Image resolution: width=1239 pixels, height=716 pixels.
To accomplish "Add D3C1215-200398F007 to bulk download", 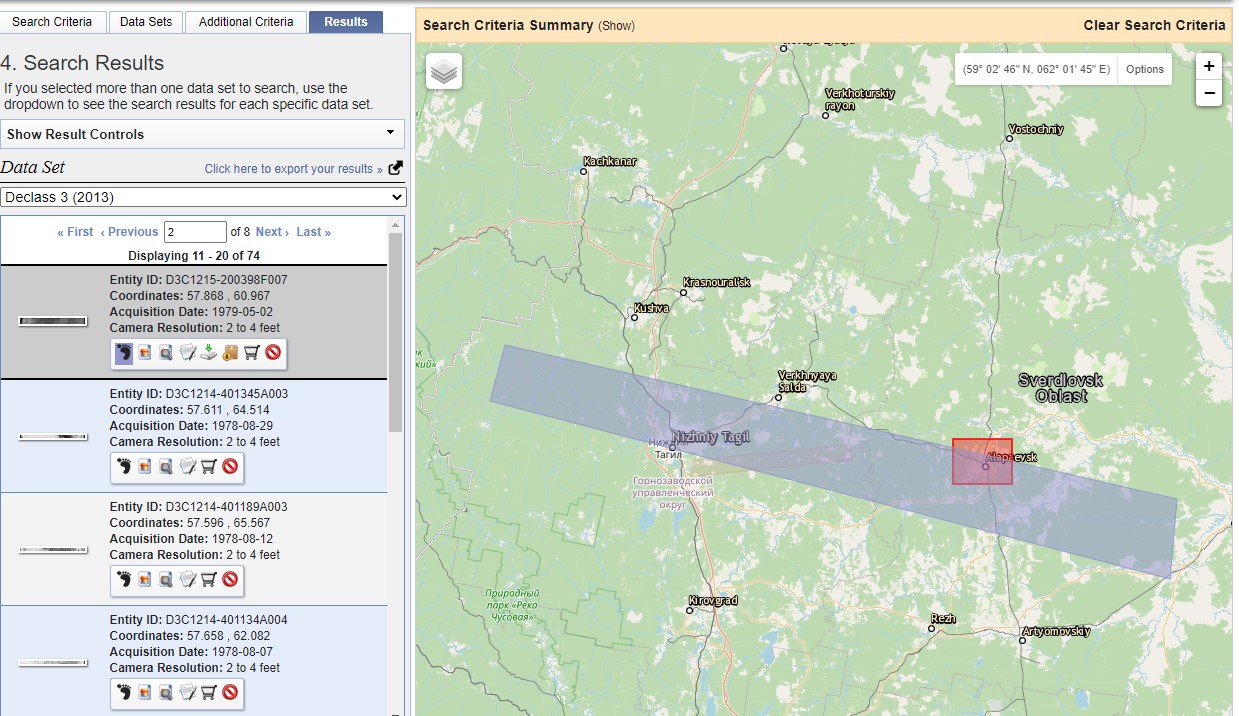I will [230, 352].
